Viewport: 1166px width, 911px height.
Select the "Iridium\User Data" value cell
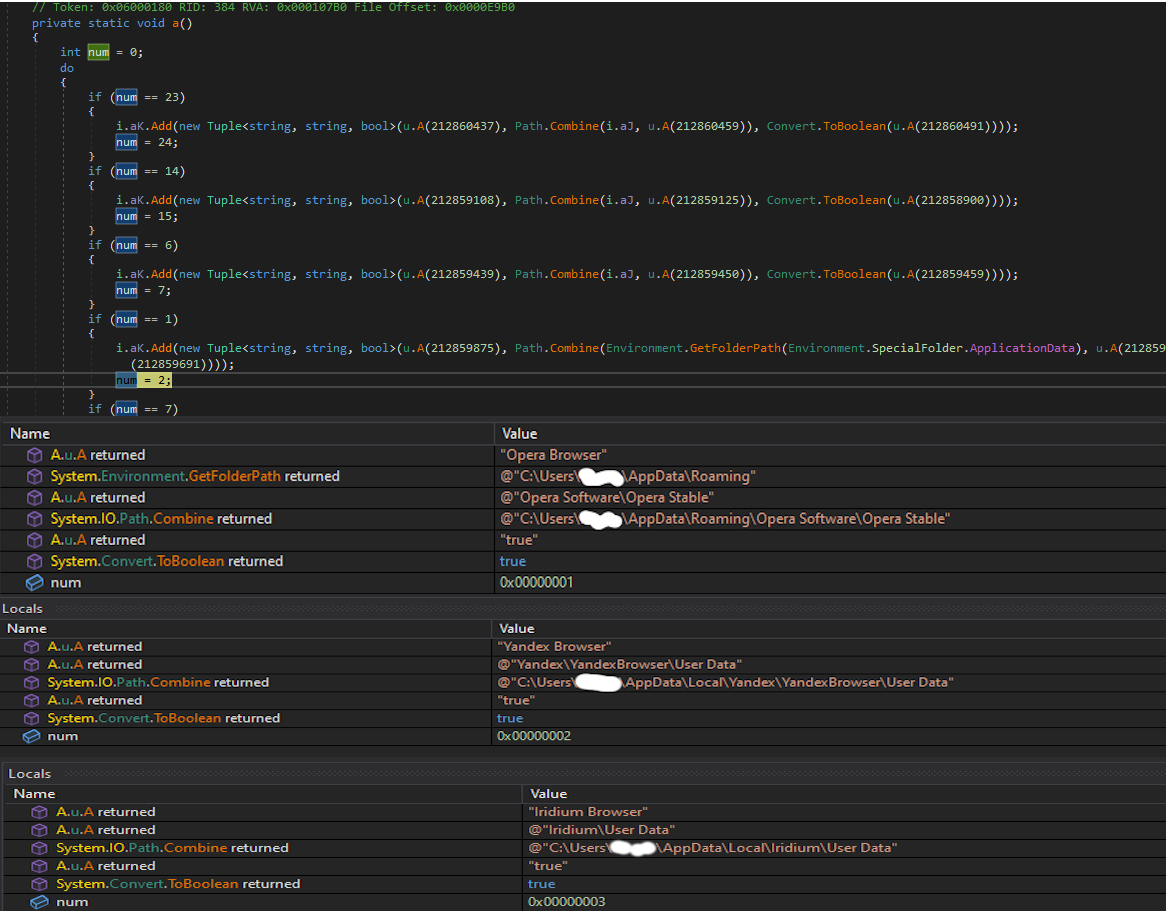click(x=601, y=830)
